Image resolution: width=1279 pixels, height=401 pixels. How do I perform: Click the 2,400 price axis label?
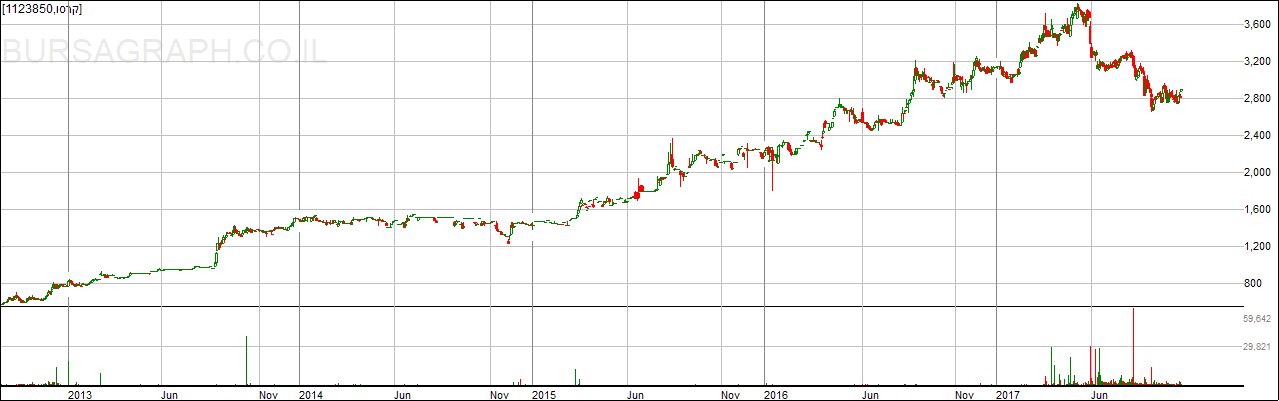coord(1256,135)
